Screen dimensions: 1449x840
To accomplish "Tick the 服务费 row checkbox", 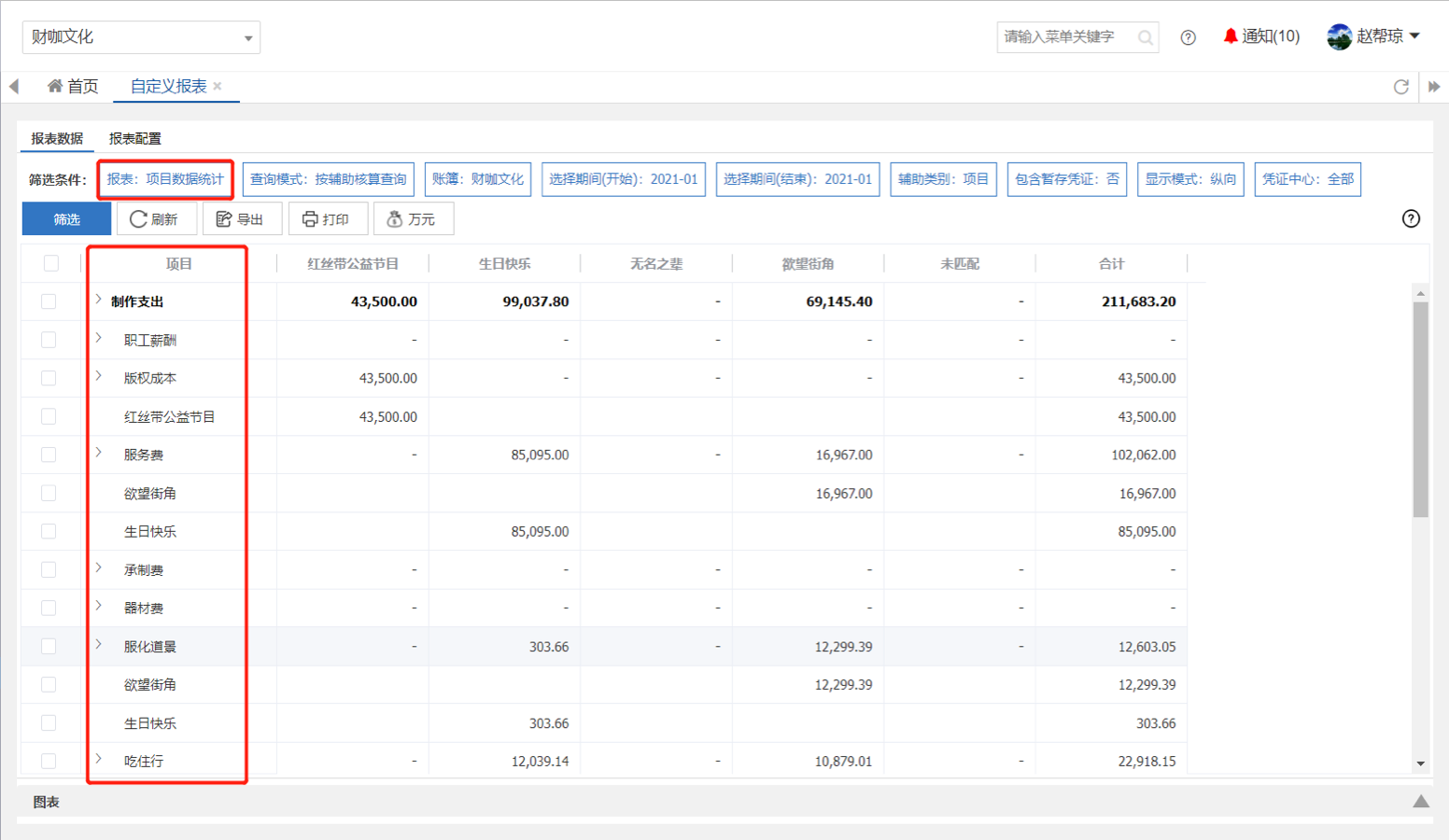I will point(49,455).
